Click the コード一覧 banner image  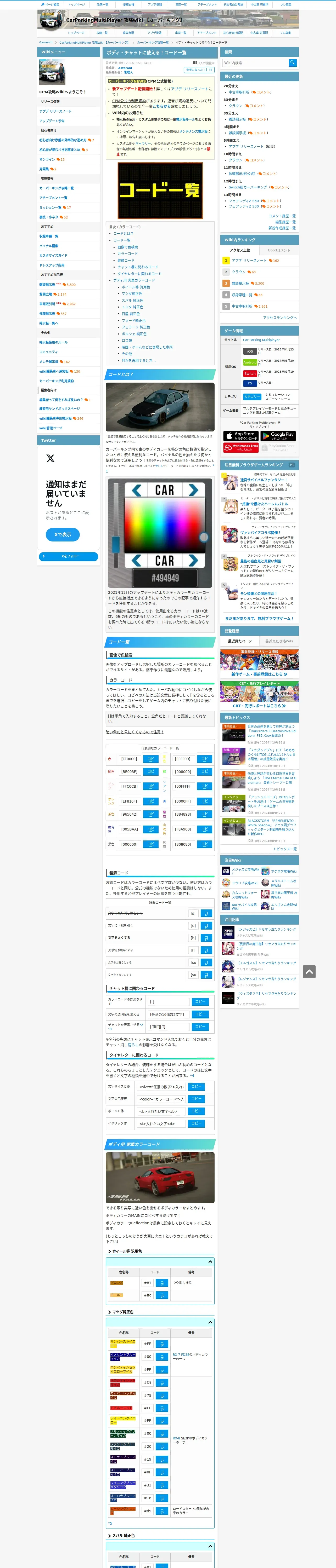[160, 191]
